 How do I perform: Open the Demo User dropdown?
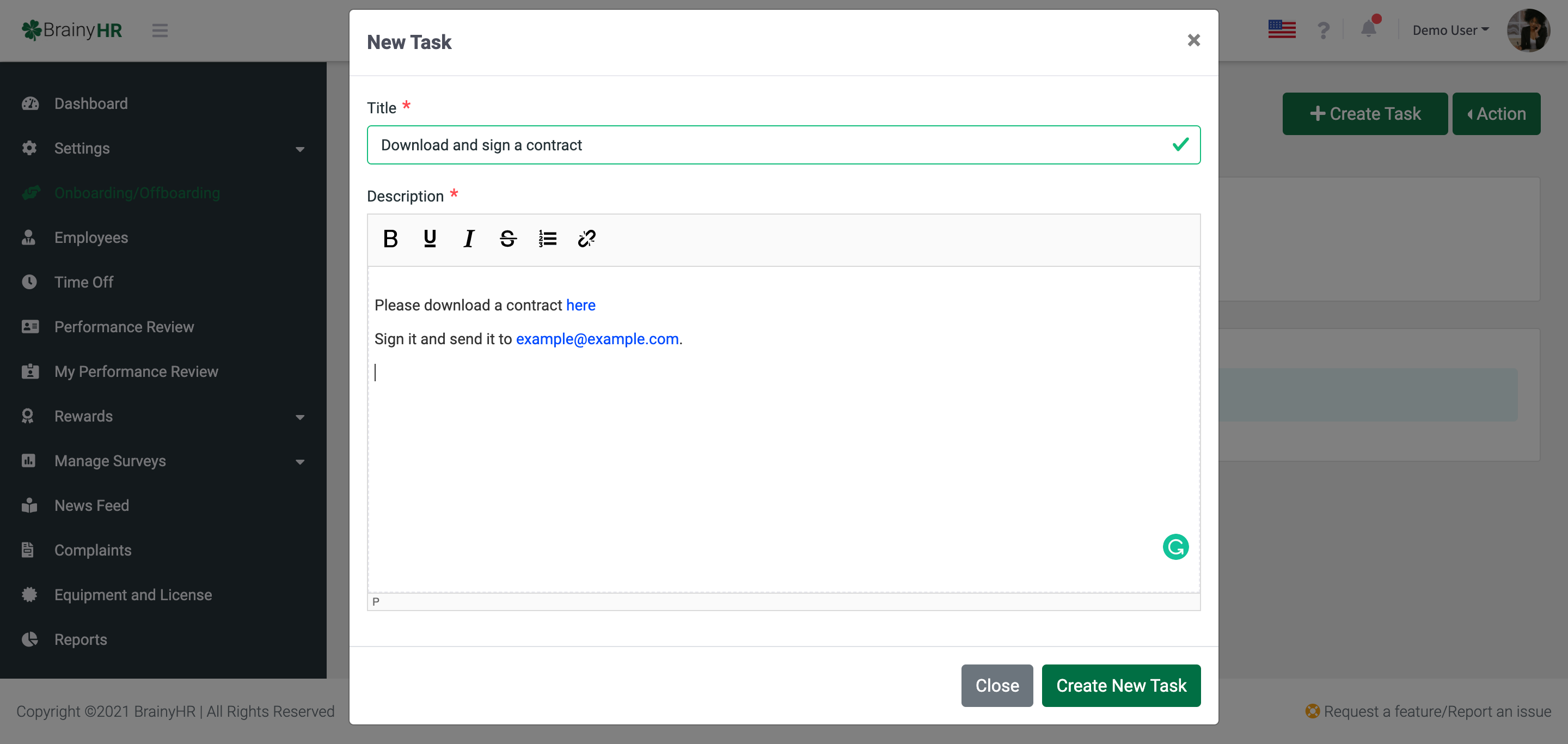1450,30
